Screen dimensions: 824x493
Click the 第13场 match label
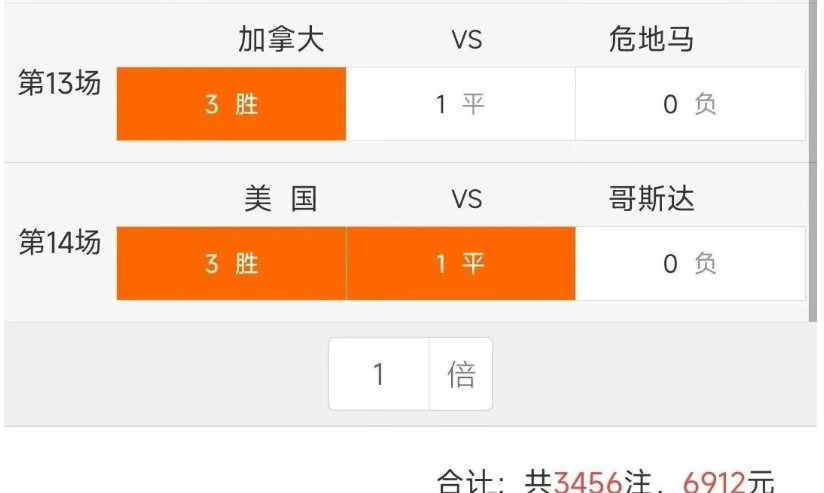60,84
